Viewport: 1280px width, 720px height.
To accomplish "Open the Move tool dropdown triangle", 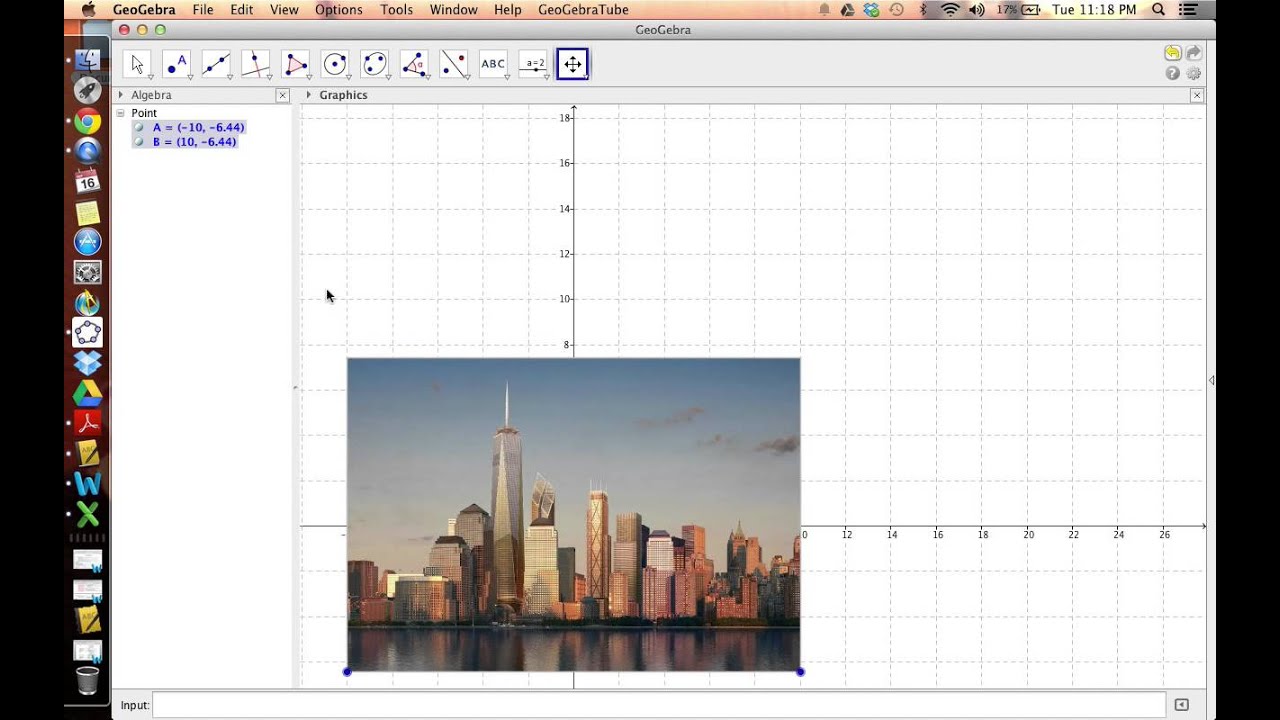I will (150, 77).
